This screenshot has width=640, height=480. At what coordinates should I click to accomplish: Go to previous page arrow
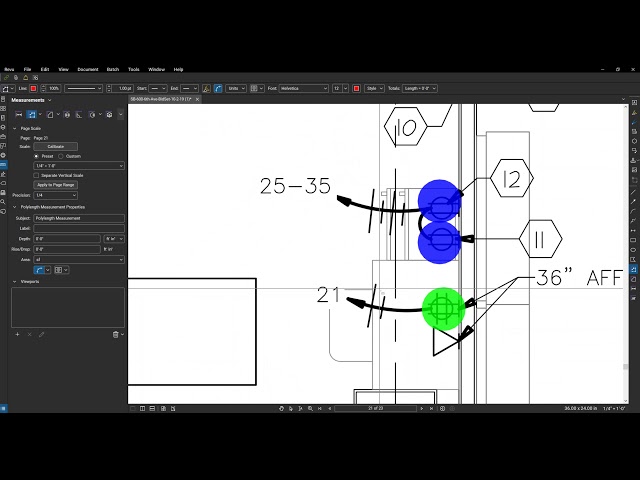[x=330, y=408]
